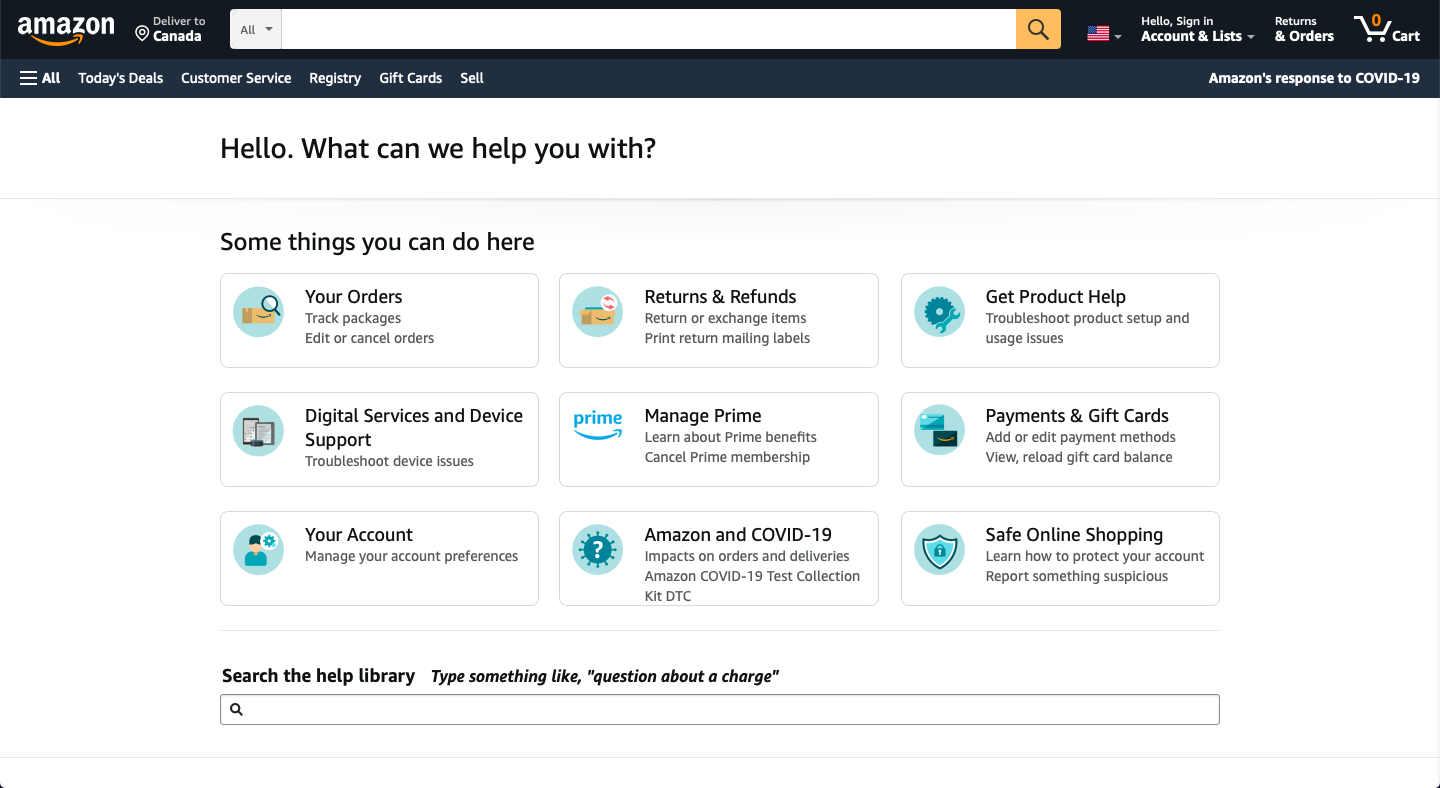Screen dimensions: 1440x788
Task: Click Sell in navigation bar
Action: (x=472, y=78)
